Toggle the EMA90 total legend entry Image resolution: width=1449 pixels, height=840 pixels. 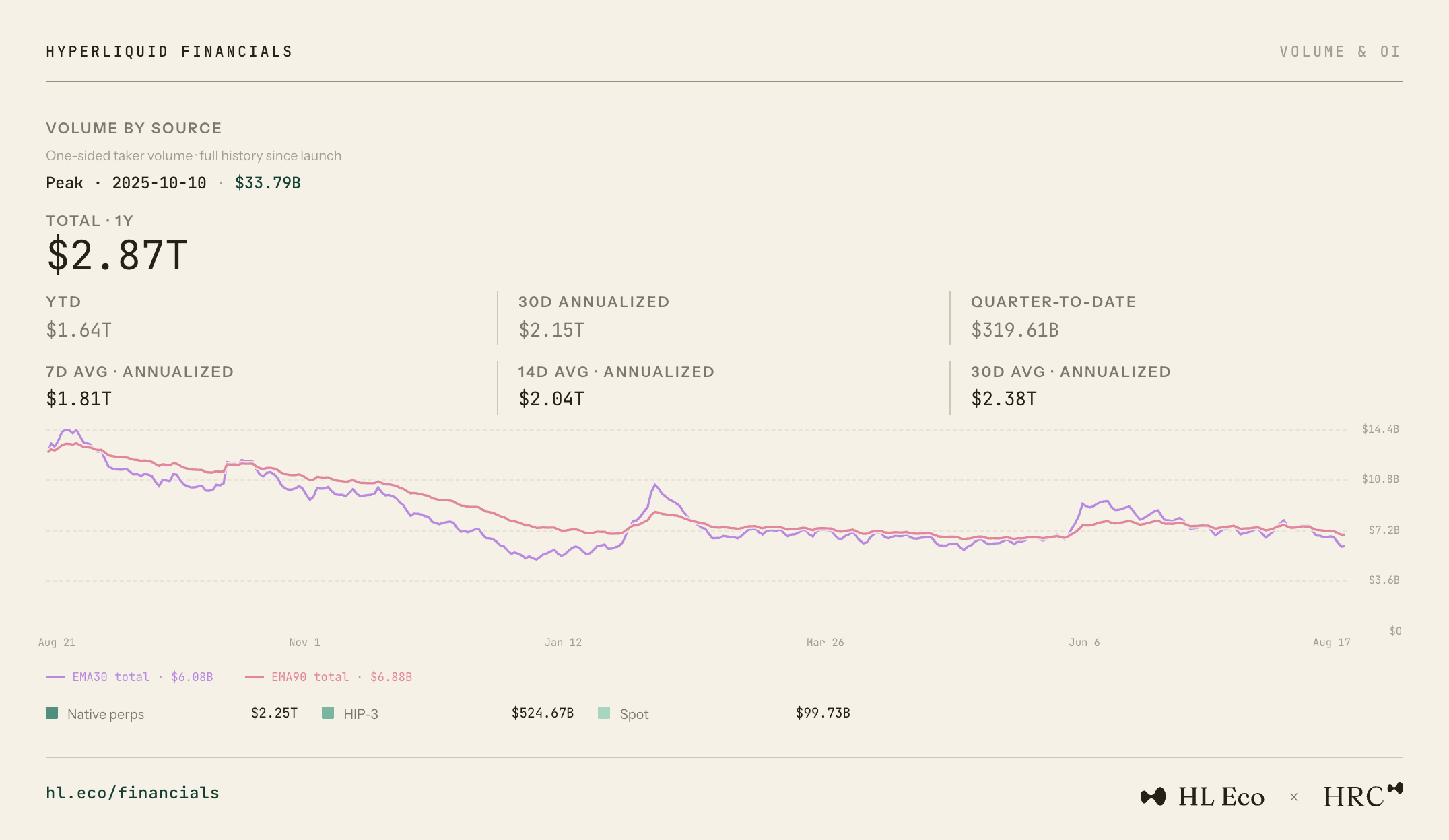(x=329, y=677)
